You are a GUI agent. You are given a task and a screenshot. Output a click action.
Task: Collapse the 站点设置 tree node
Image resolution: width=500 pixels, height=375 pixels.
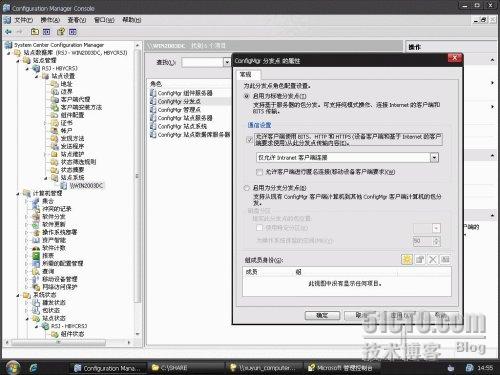(x=37, y=76)
